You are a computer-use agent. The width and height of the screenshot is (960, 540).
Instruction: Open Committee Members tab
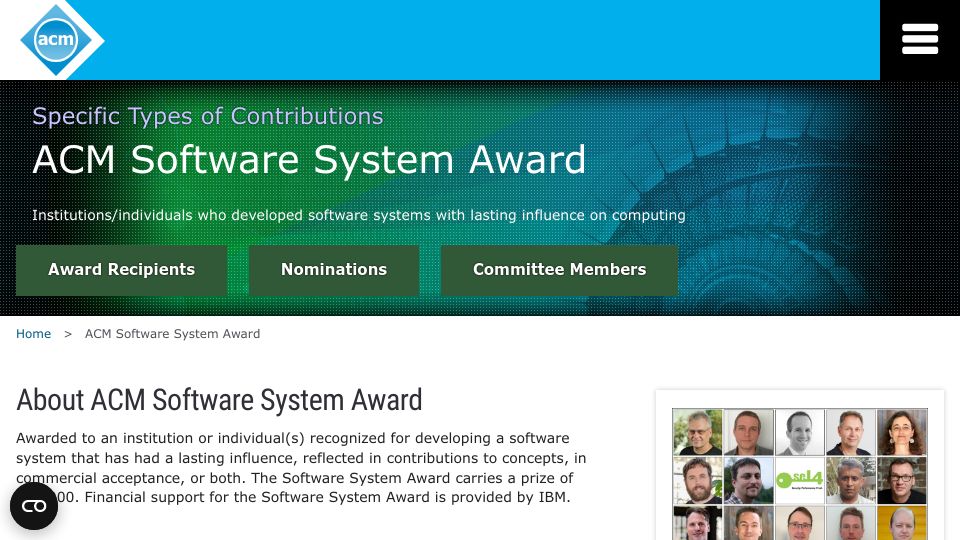point(559,270)
